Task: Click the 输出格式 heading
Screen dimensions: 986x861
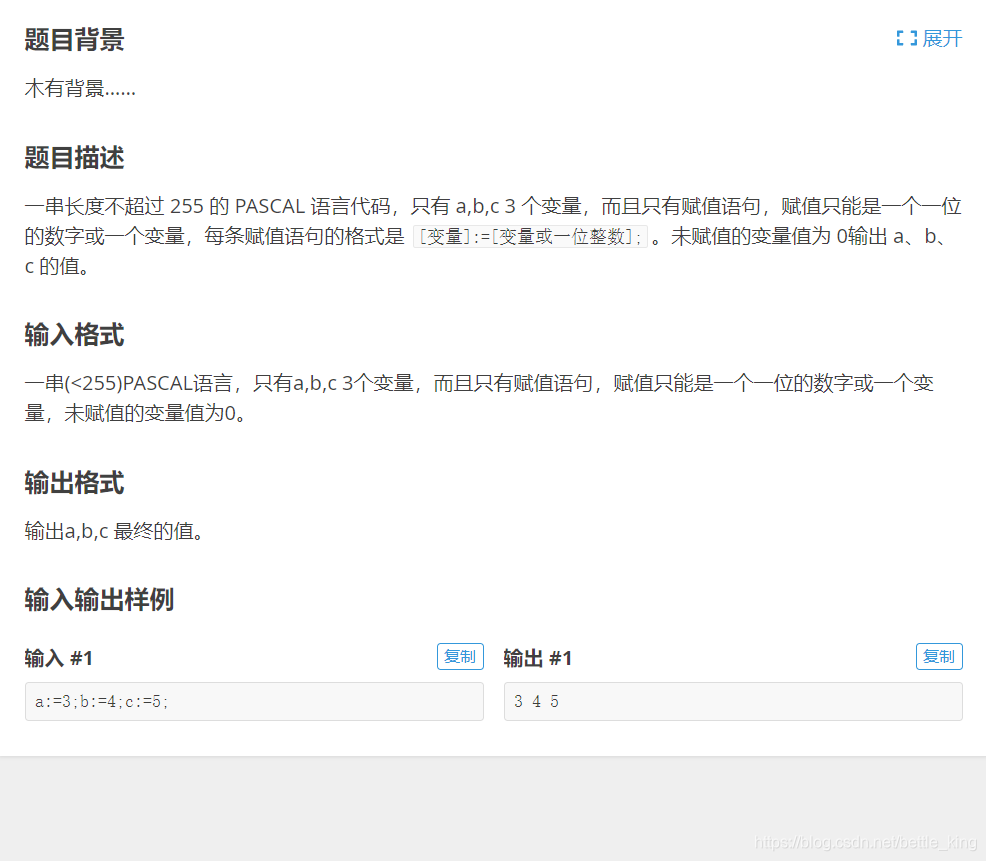Action: point(74,483)
